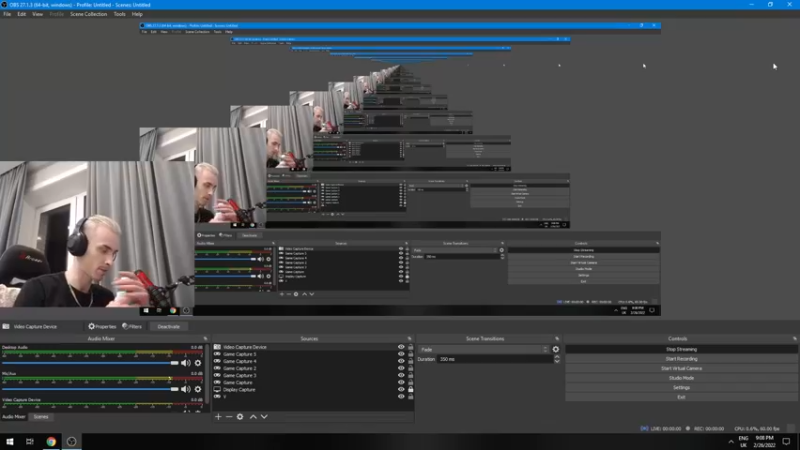Click the Exit button in Controls
Screen dimensions: 800x450
681,397
